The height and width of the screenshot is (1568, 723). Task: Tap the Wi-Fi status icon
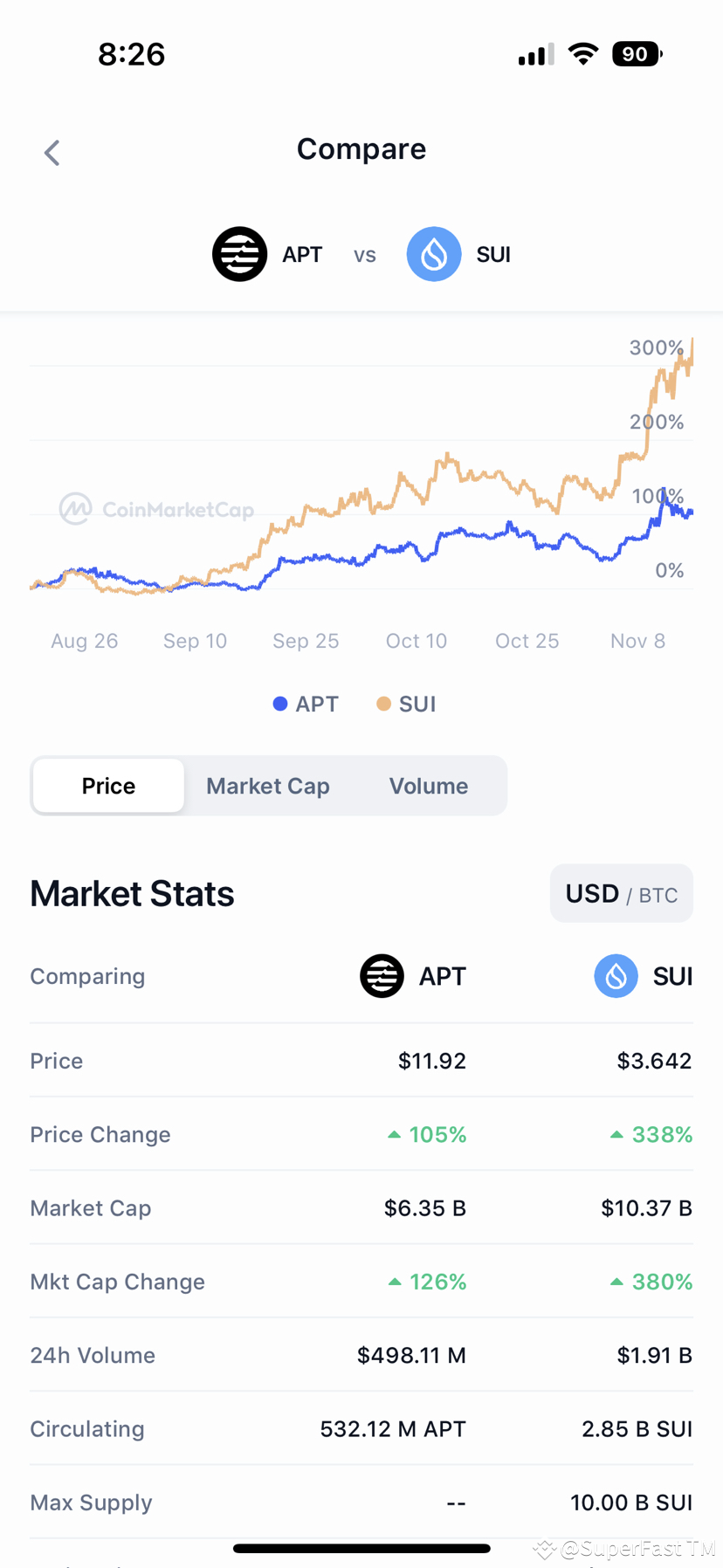582,54
